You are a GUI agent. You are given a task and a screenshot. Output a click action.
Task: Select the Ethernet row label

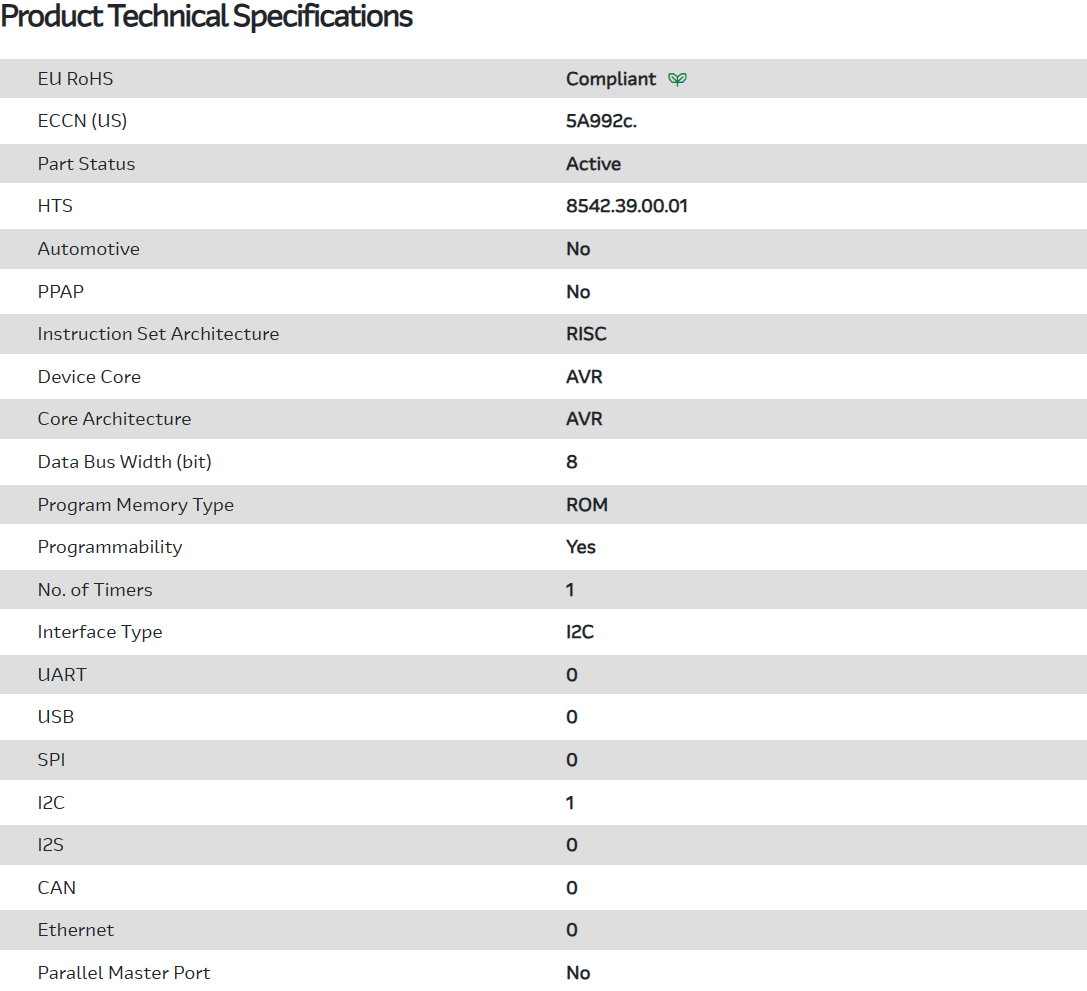pos(76,930)
